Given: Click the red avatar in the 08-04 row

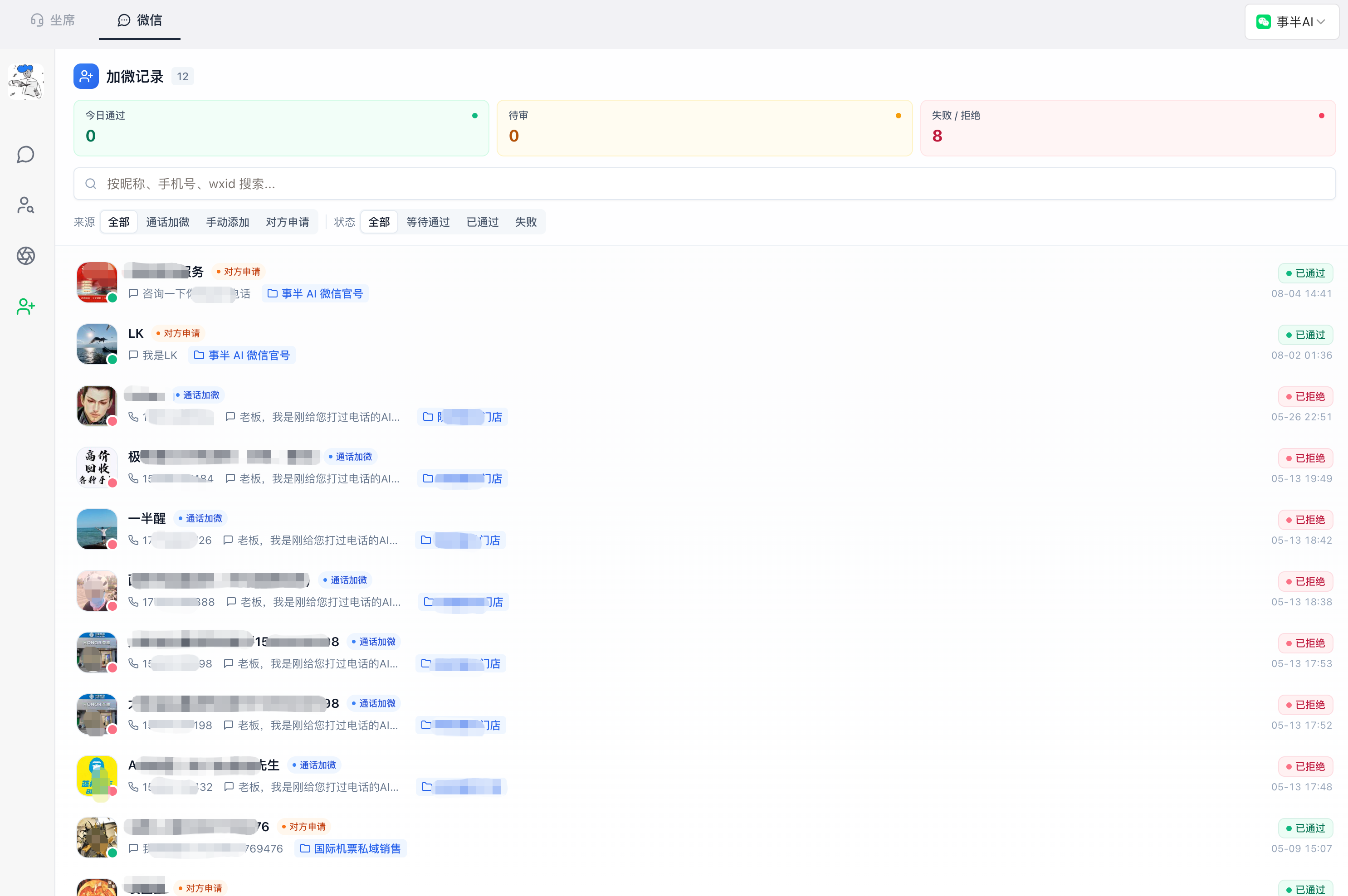Looking at the screenshot, I should click(x=97, y=282).
